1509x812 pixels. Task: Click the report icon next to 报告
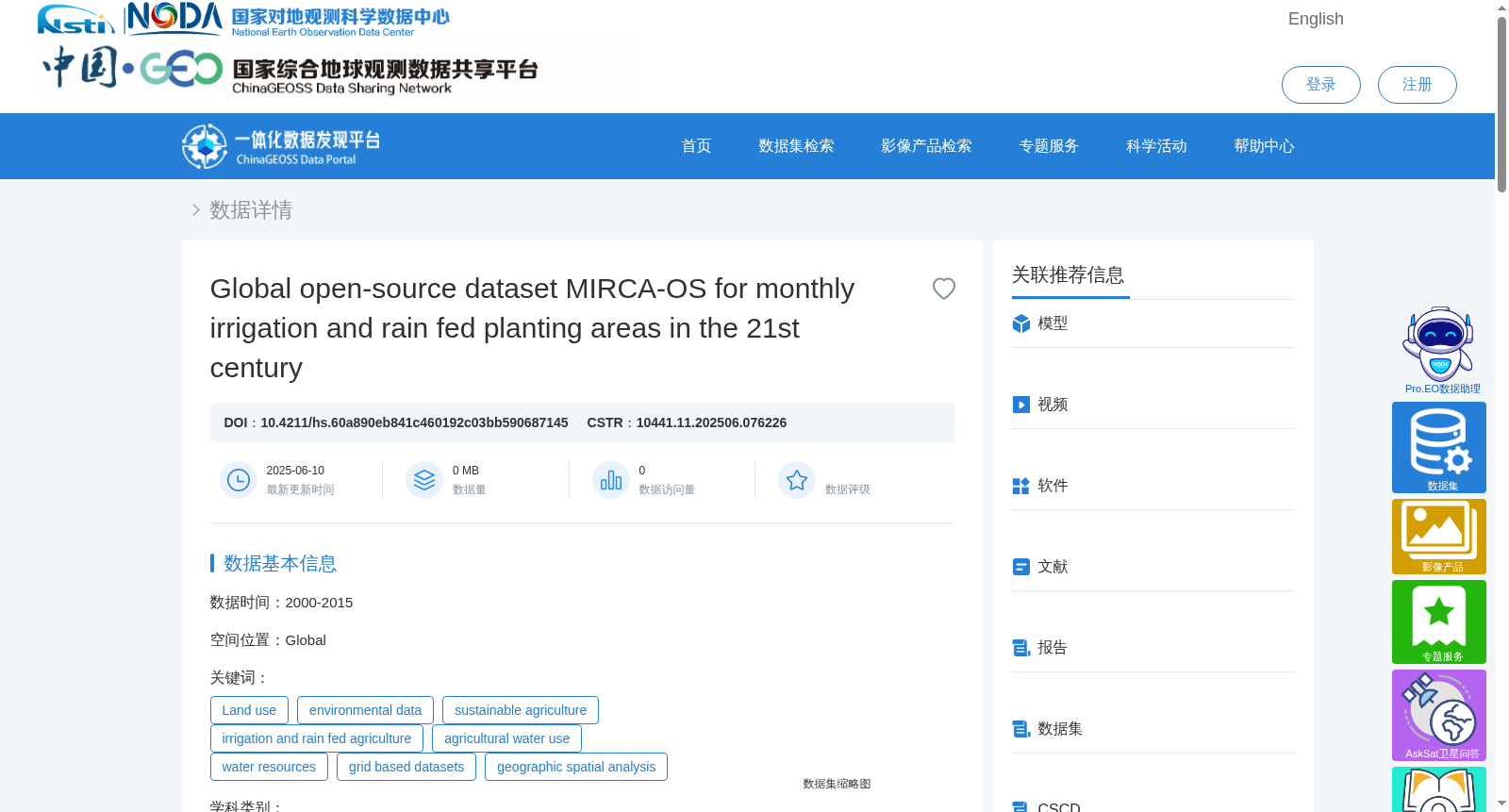[1020, 648]
